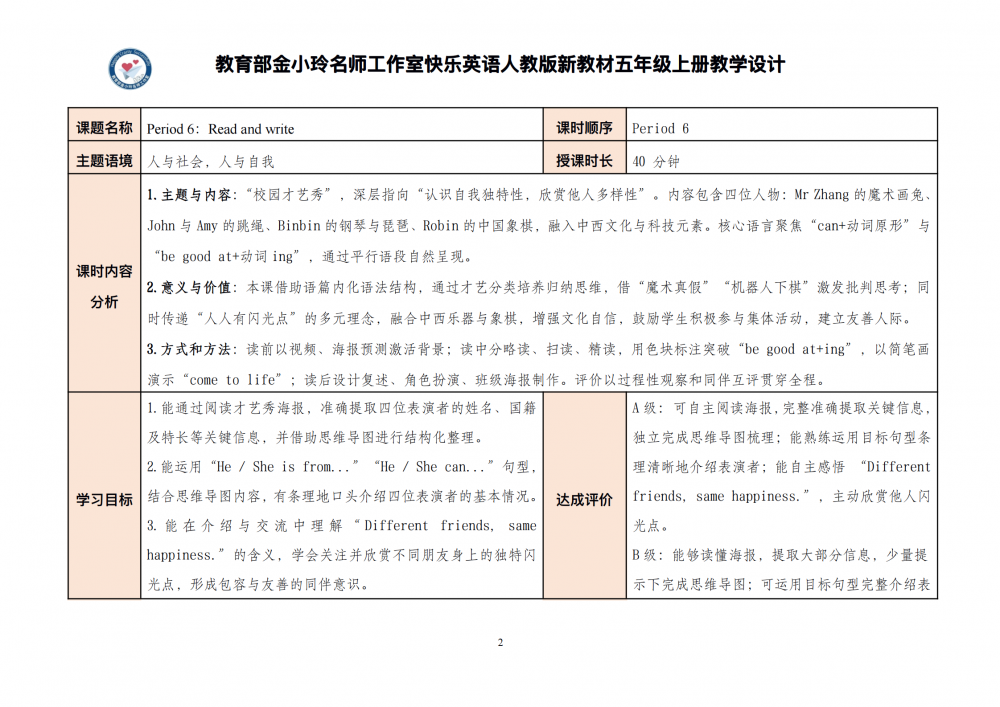Select the 达成评价 label cell

584,496
